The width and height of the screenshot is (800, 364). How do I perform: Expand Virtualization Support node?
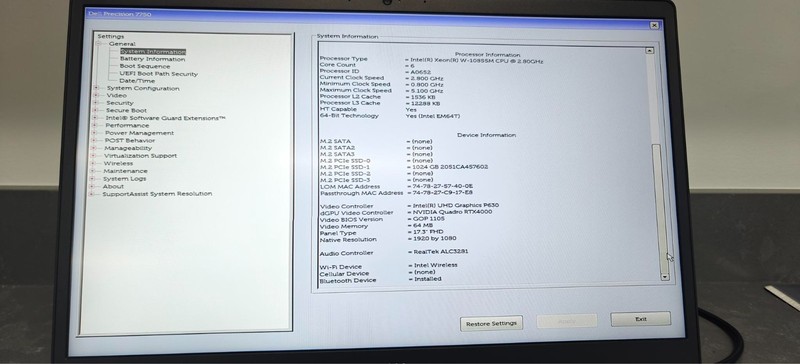(93, 156)
